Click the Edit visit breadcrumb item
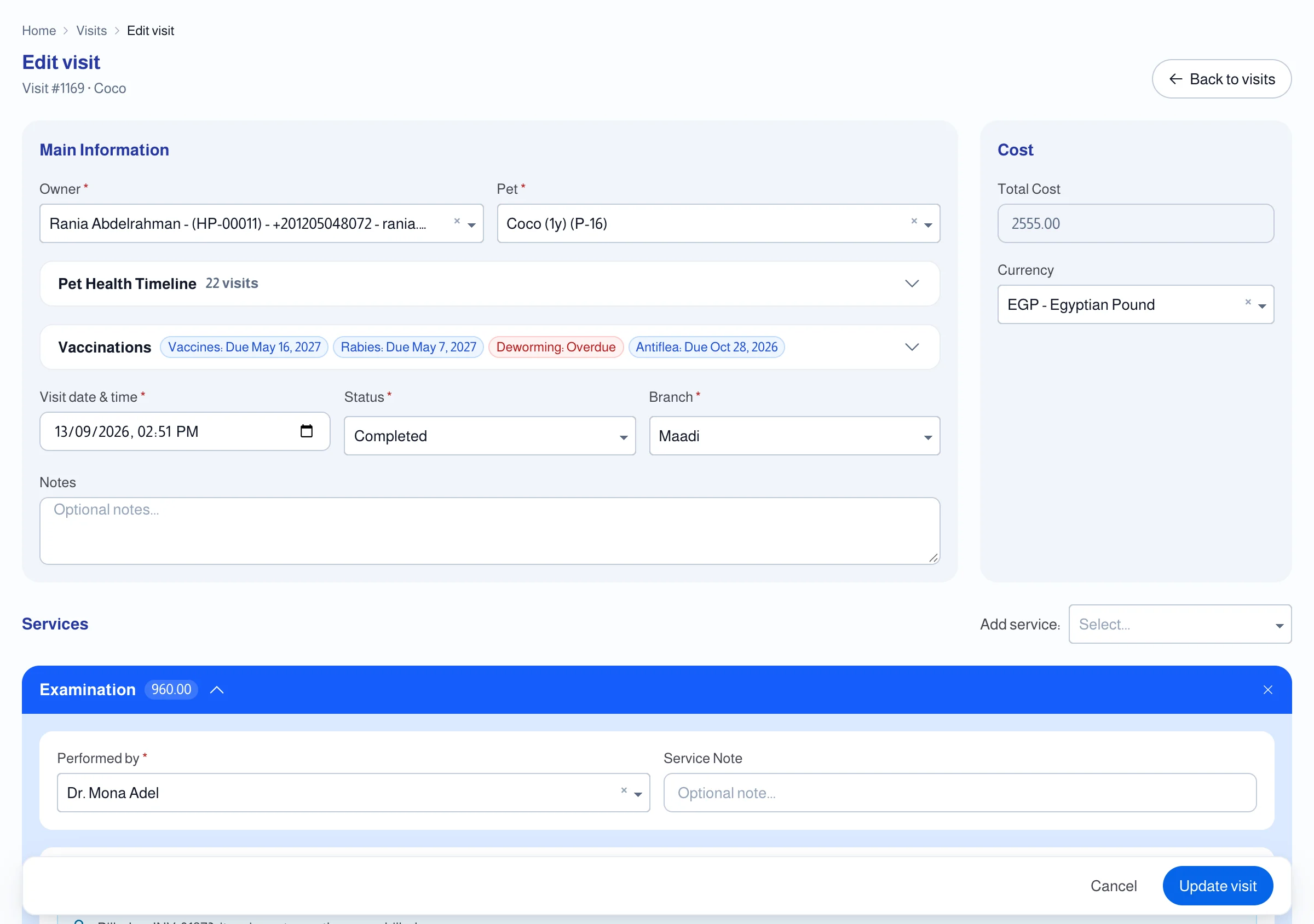The image size is (1314, 924). [151, 30]
